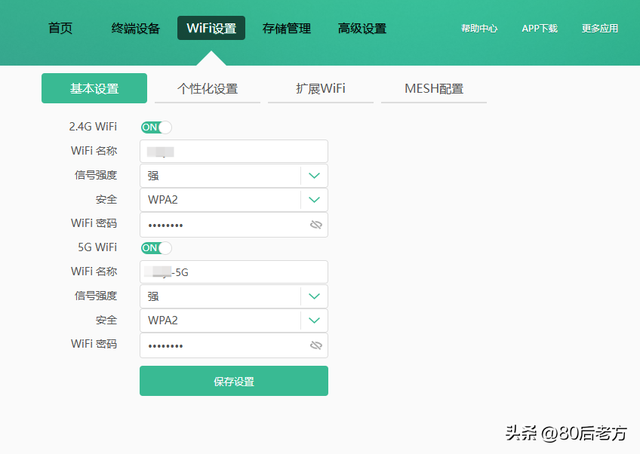The image size is (640, 454).
Task: Click 保存设置 button
Action: pyautogui.click(x=233, y=381)
